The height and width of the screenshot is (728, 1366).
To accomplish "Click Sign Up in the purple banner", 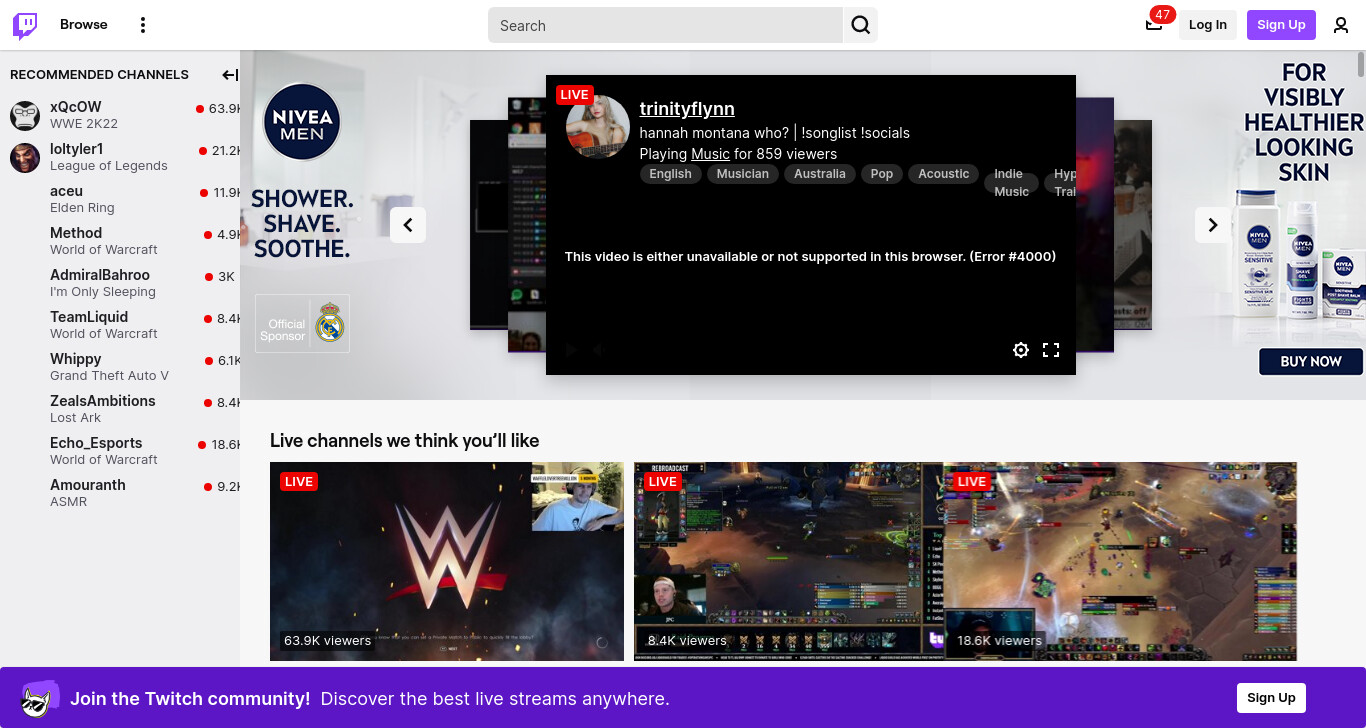I will pos(1271,698).
